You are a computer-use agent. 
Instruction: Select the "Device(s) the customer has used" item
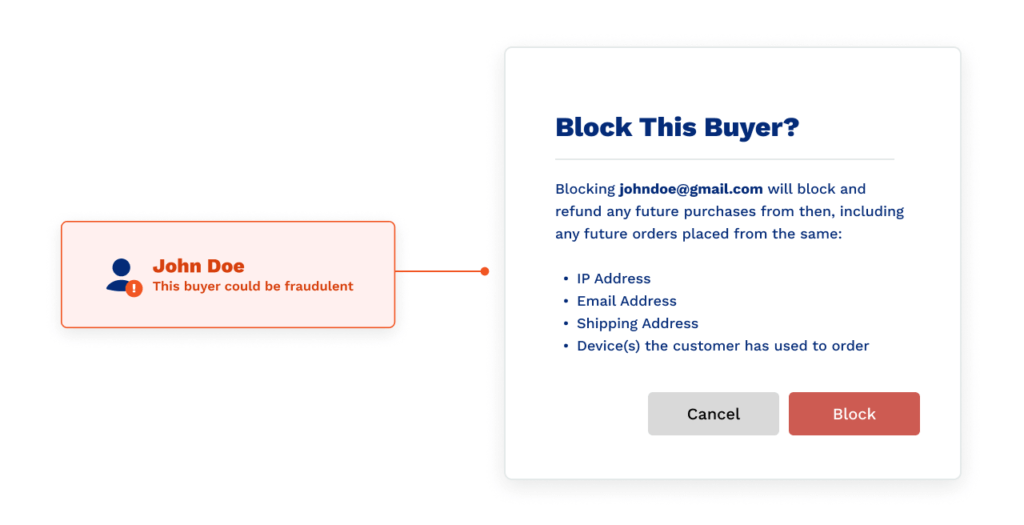(722, 346)
